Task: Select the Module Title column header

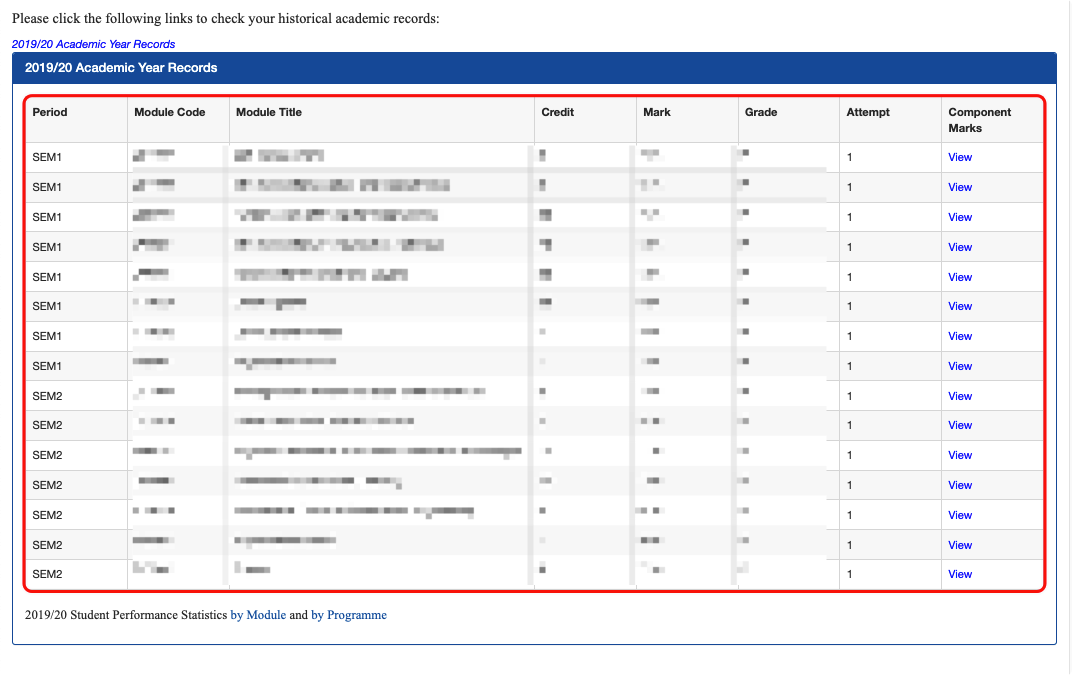Action: (x=268, y=112)
